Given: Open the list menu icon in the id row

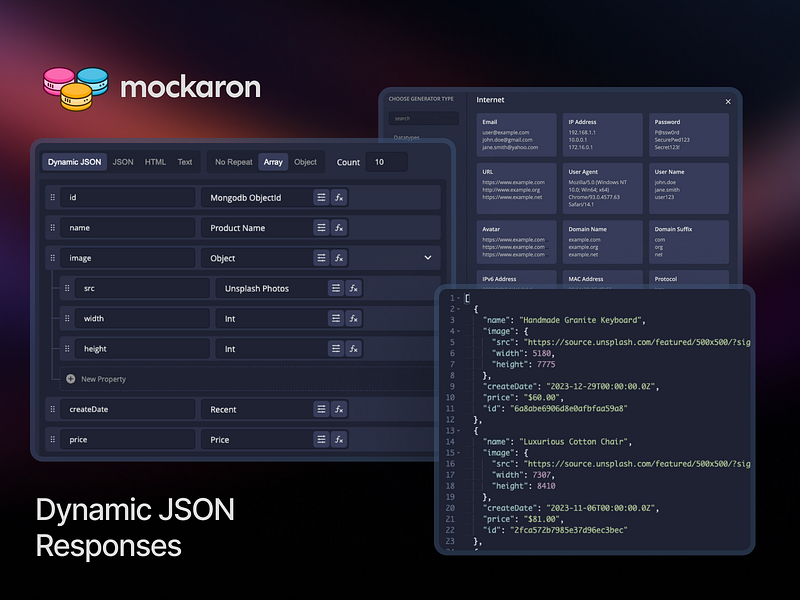Looking at the screenshot, I should point(321,197).
